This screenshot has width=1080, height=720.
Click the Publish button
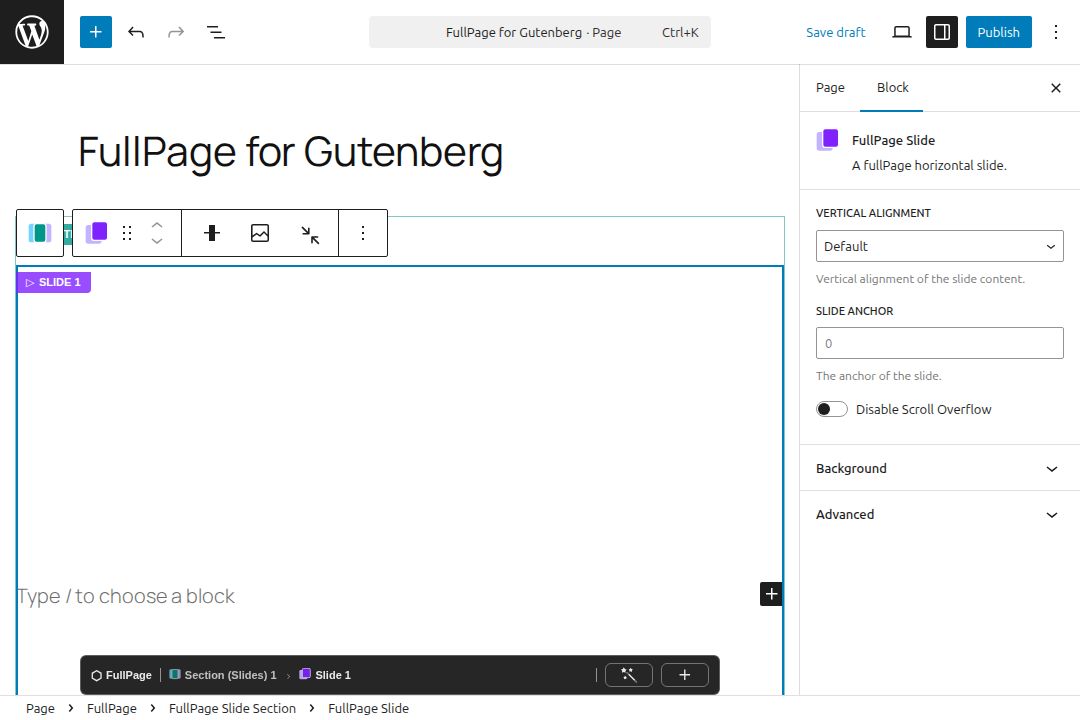pyautogui.click(x=998, y=32)
